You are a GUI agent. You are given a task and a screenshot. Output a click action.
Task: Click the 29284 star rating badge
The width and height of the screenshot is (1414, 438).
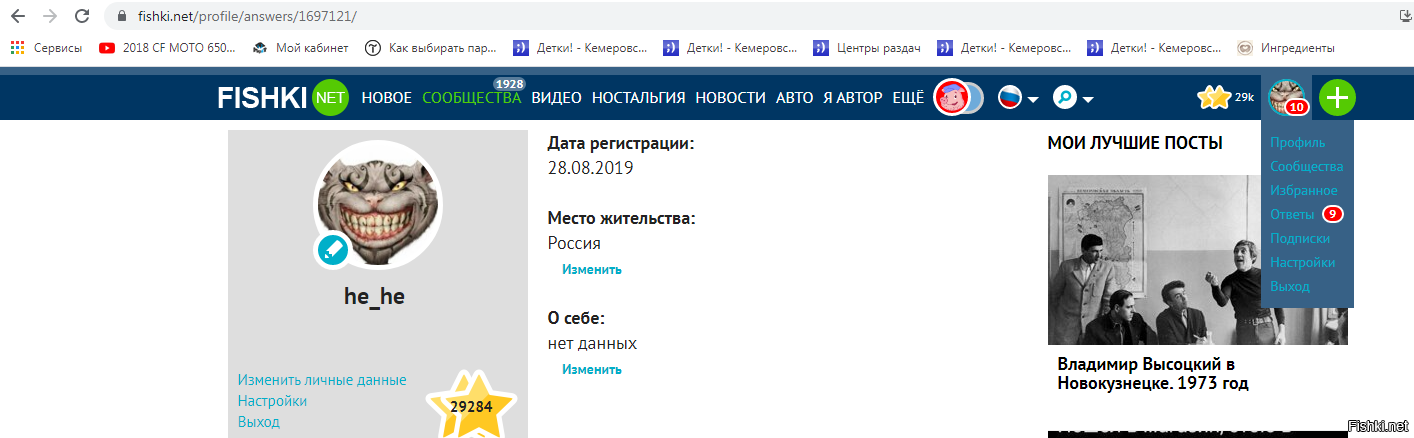pyautogui.click(x=471, y=405)
